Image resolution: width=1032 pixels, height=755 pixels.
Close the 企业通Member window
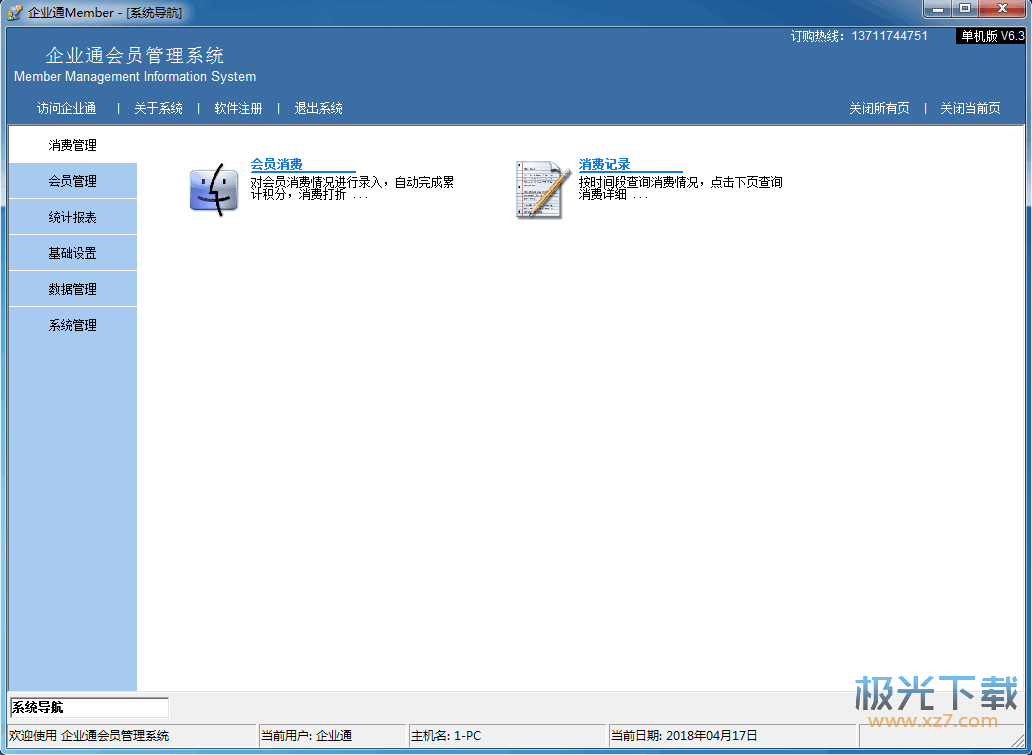tap(1002, 9)
